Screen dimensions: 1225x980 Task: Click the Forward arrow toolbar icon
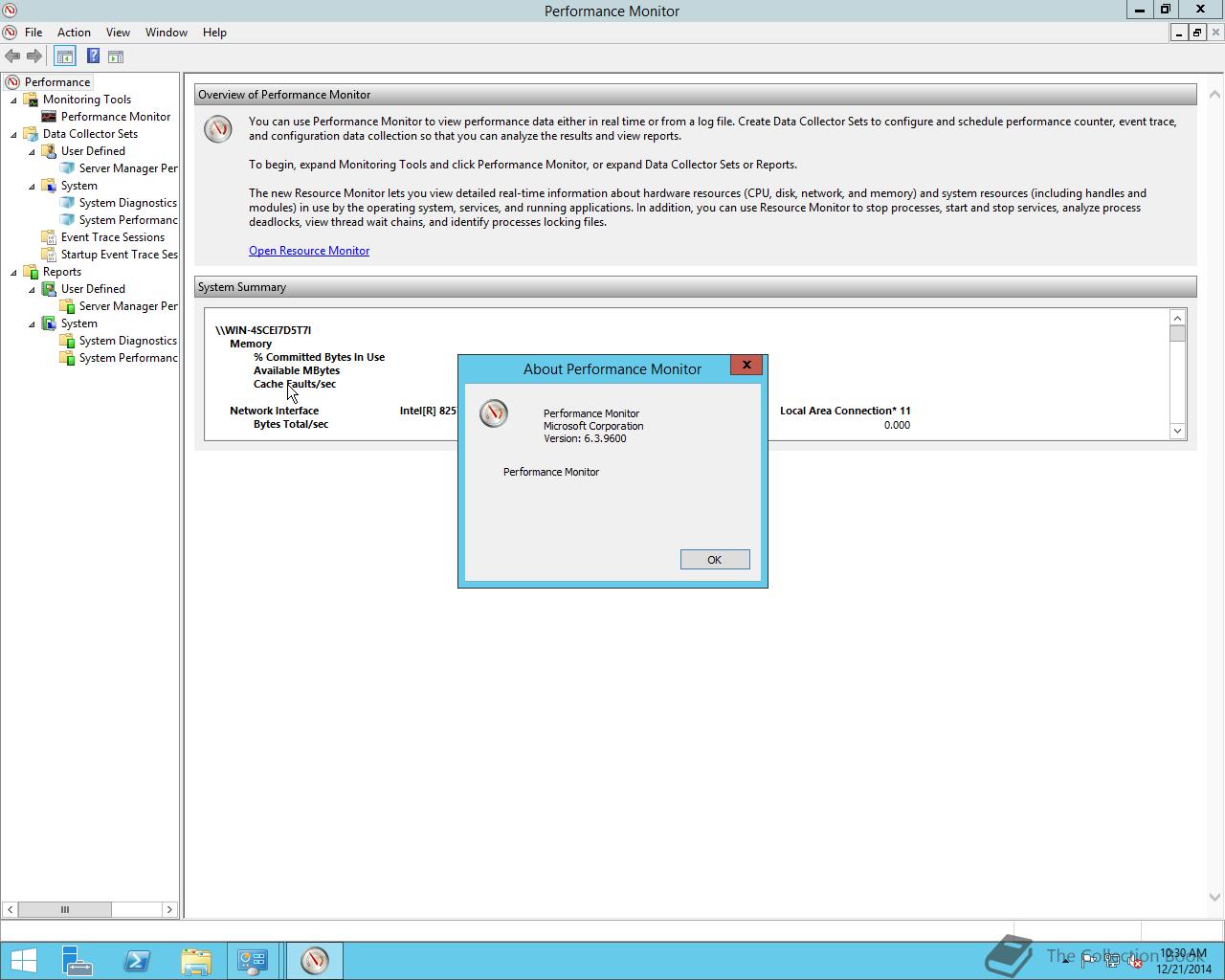[34, 56]
